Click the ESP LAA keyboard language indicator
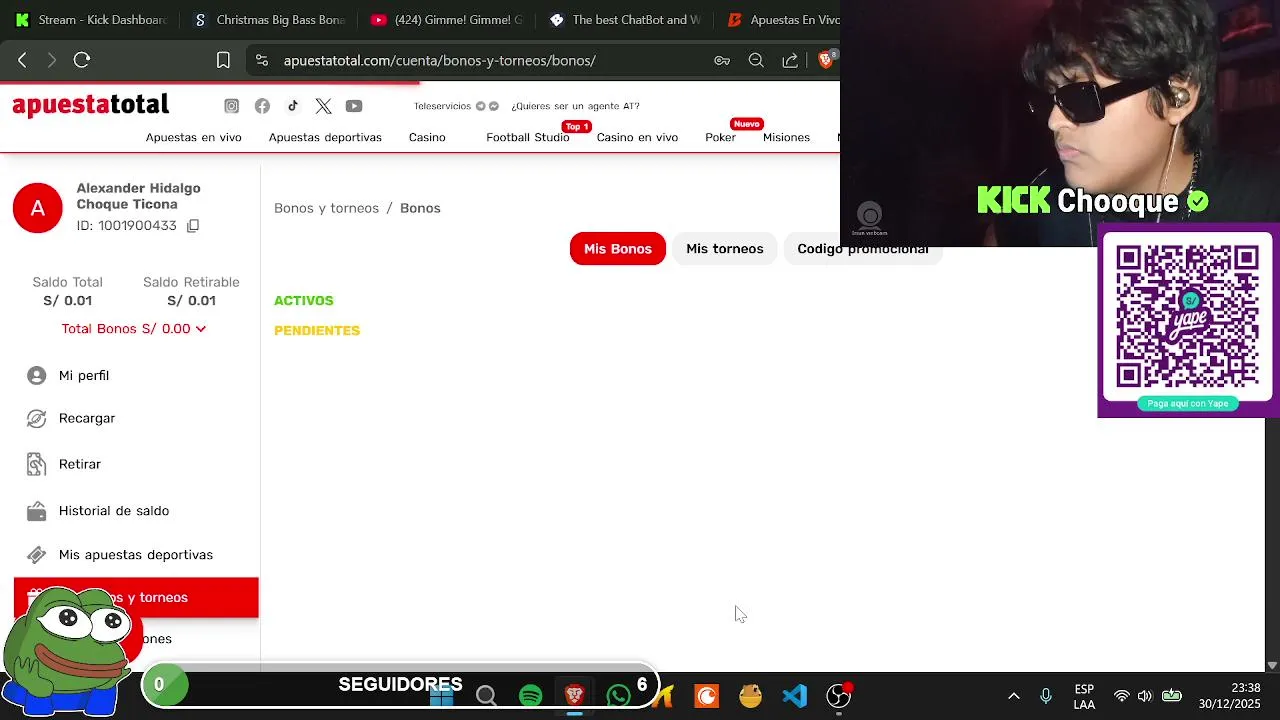This screenshot has height=720, width=1280. point(1084,696)
